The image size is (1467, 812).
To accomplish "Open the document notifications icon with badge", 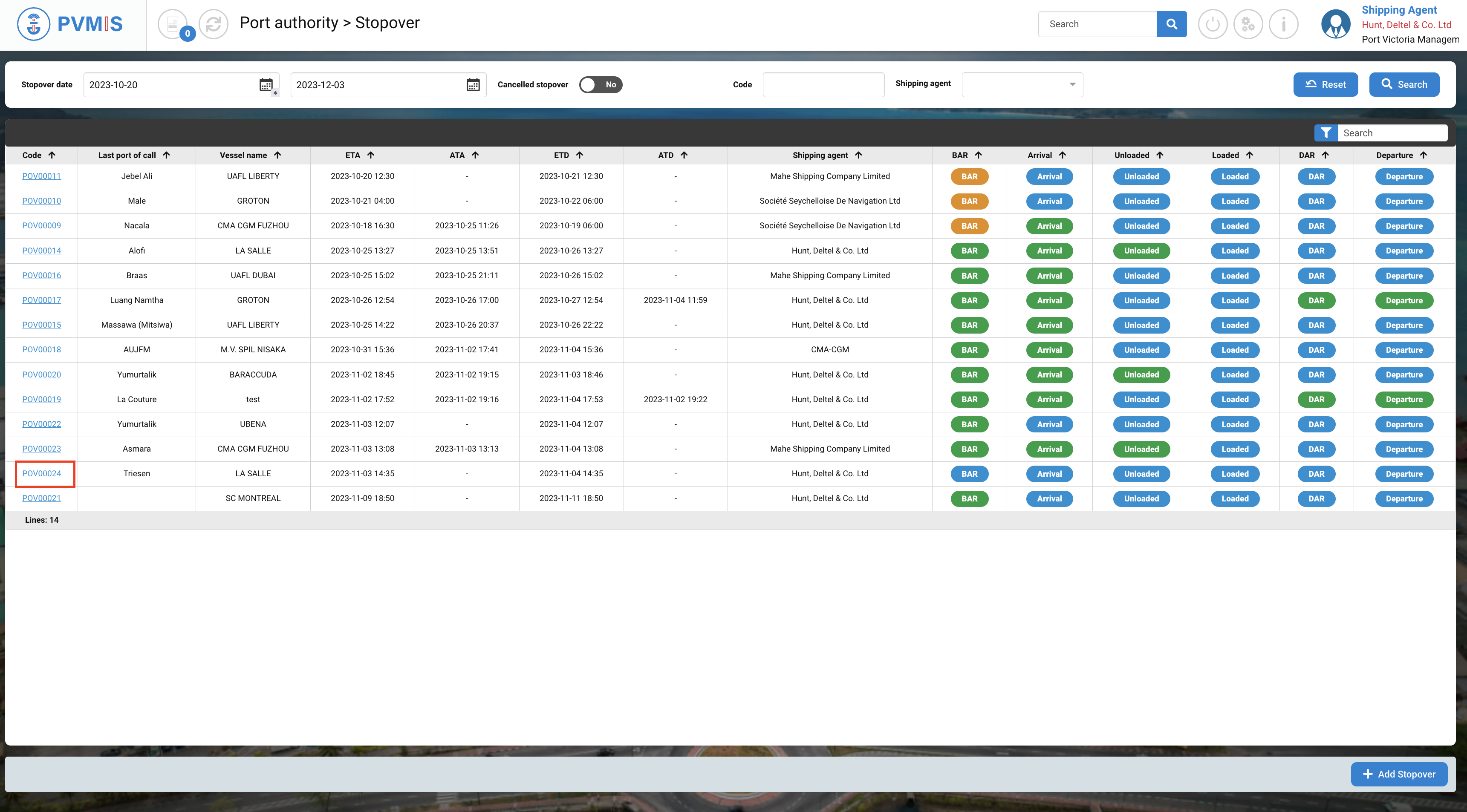I will tap(173, 24).
